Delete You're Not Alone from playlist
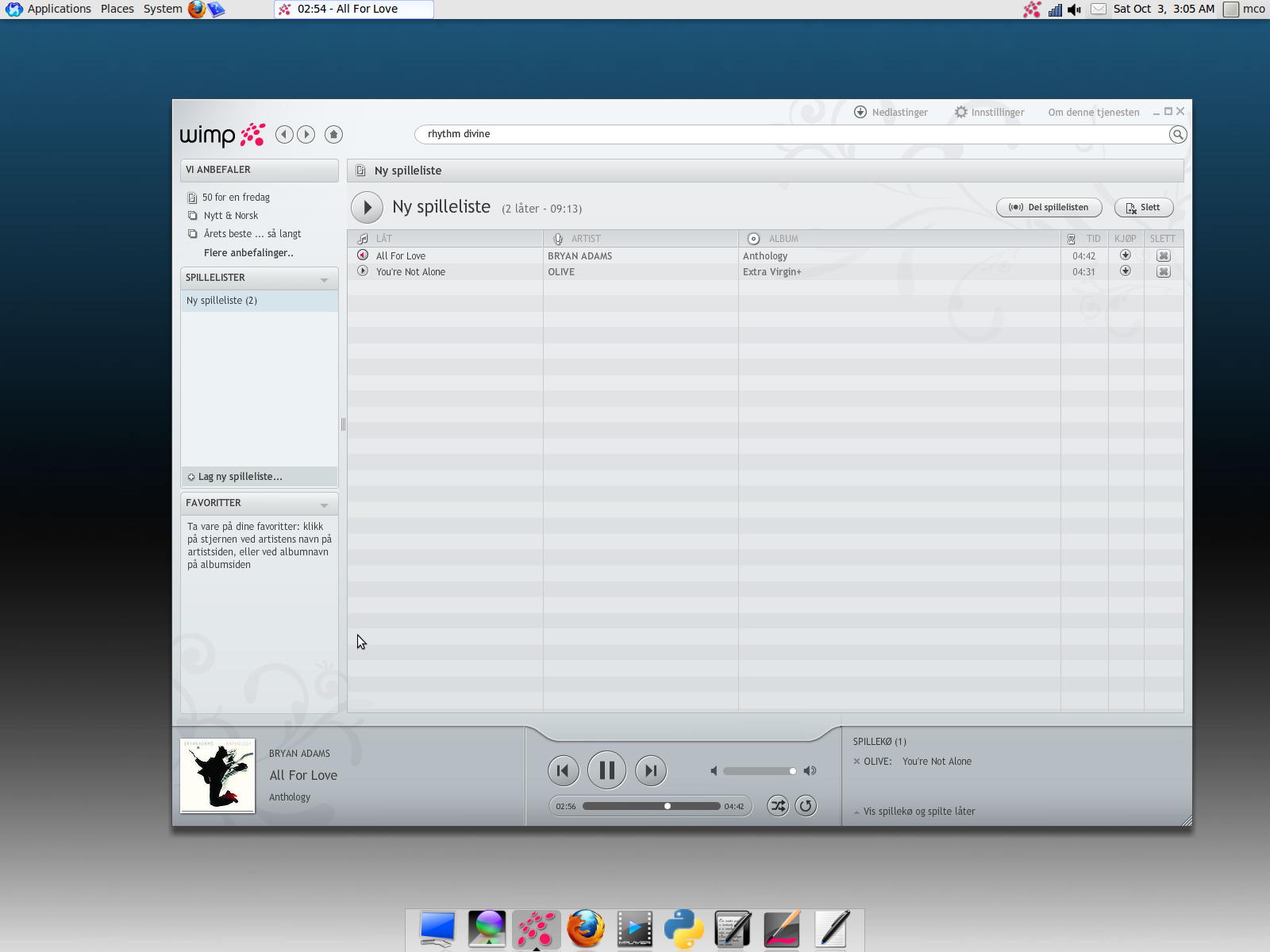Screen dimensions: 1270x952 click(1164, 272)
